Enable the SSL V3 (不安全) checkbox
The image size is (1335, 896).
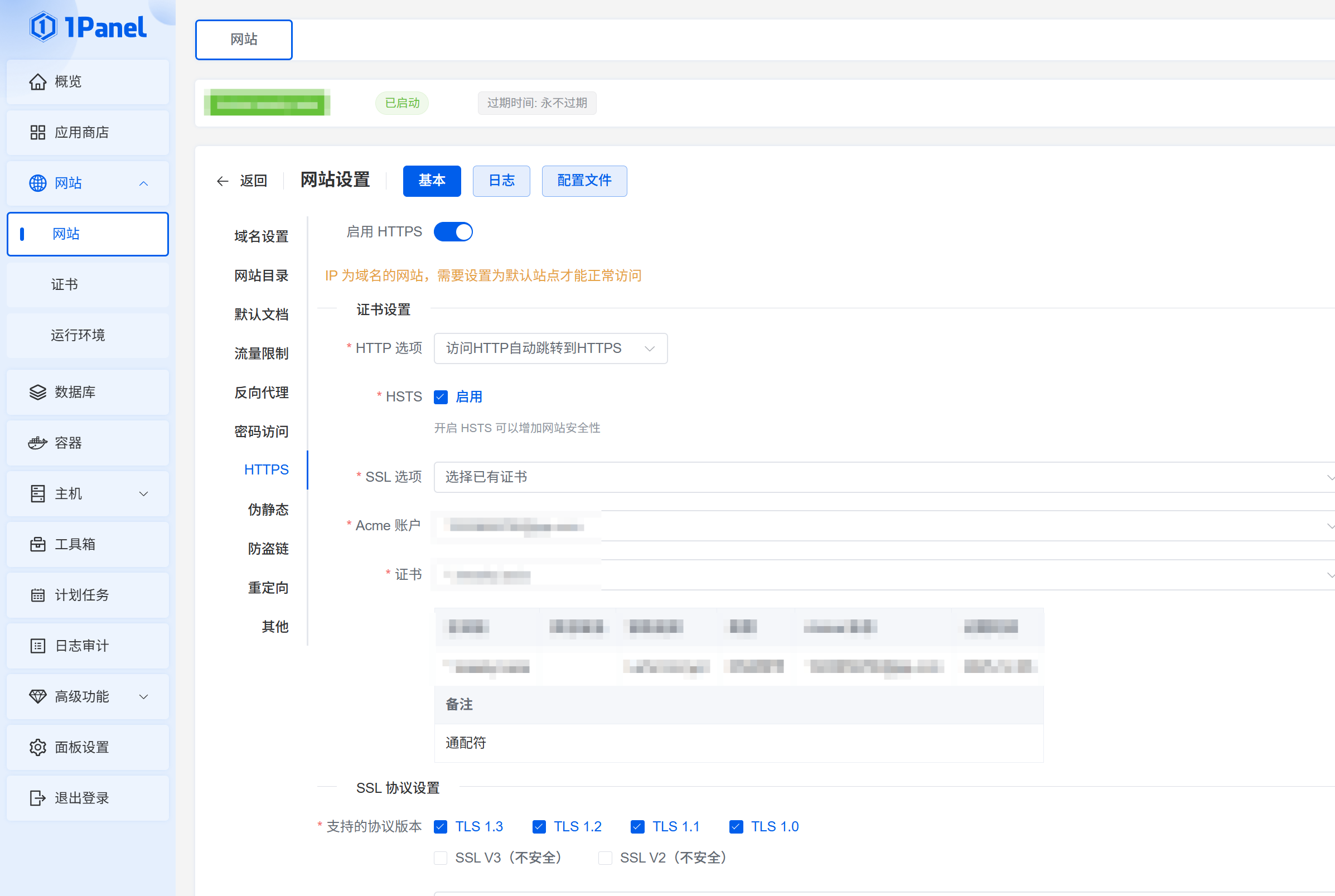click(x=441, y=858)
